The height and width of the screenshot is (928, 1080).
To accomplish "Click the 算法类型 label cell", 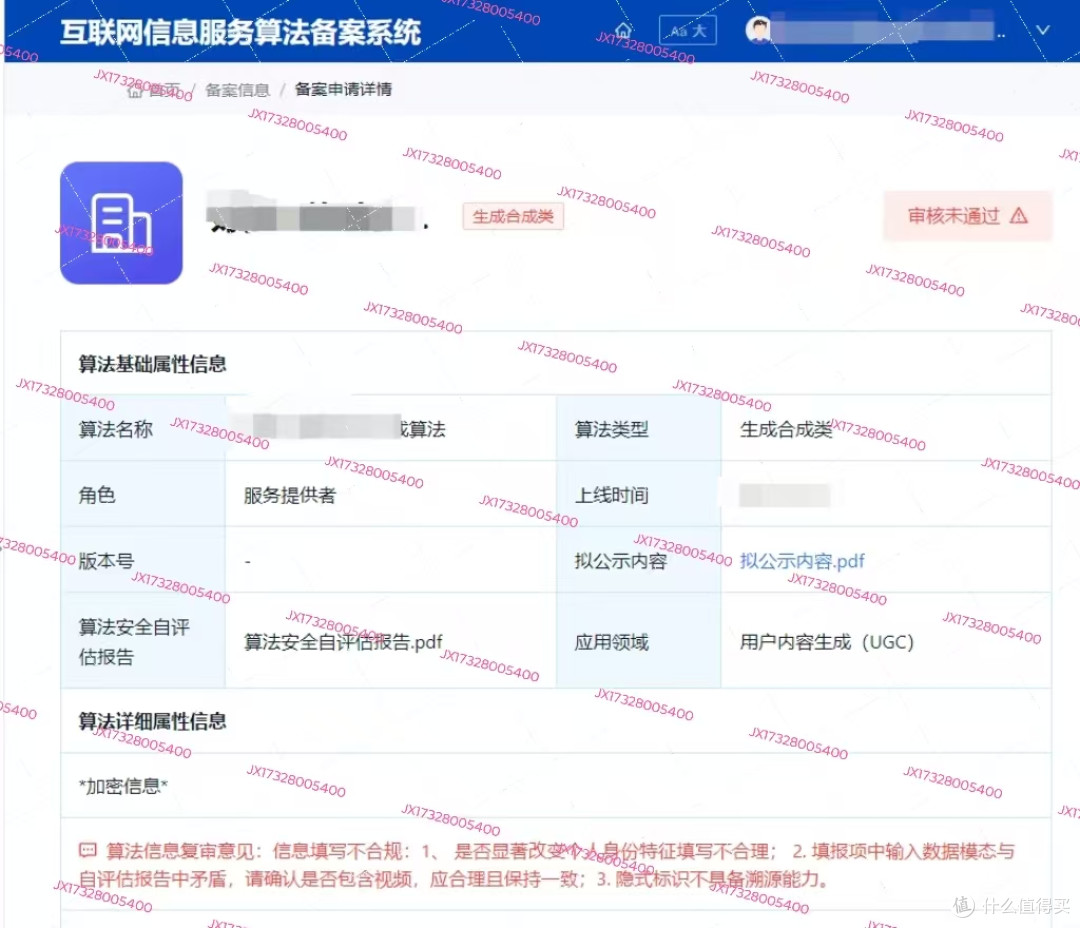I will [638, 429].
